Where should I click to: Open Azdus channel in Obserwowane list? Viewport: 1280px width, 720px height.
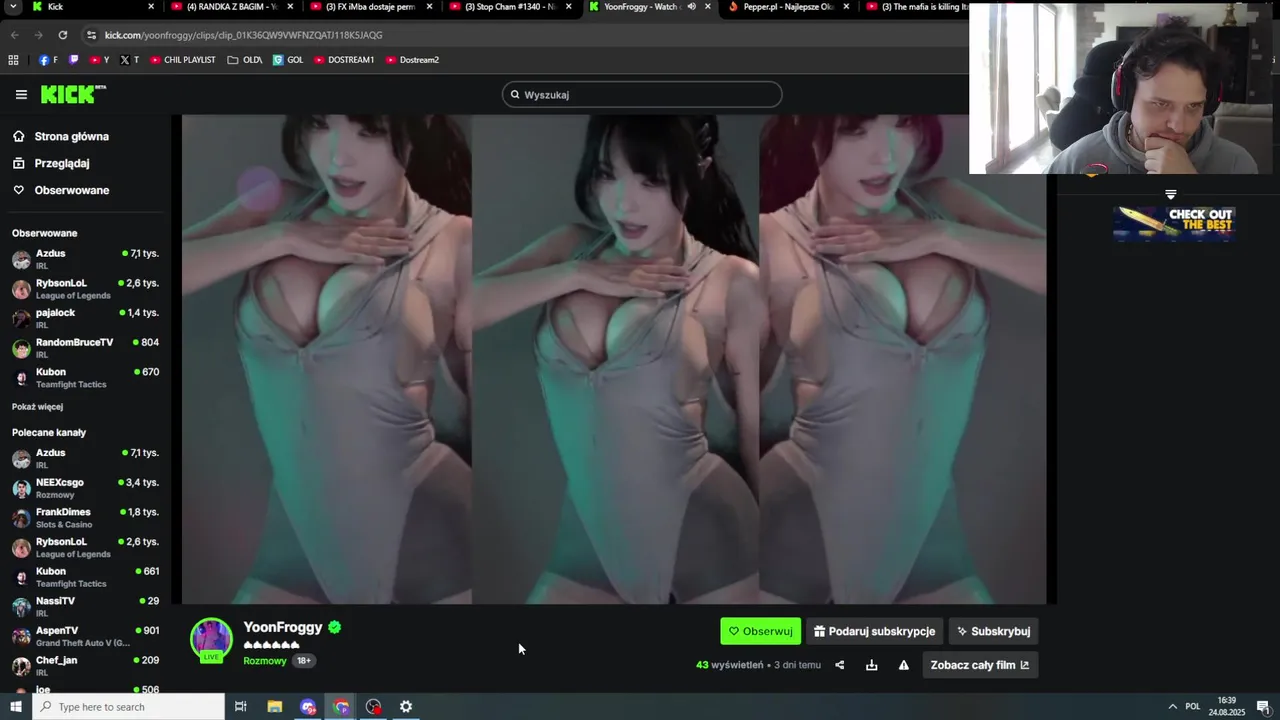85,259
